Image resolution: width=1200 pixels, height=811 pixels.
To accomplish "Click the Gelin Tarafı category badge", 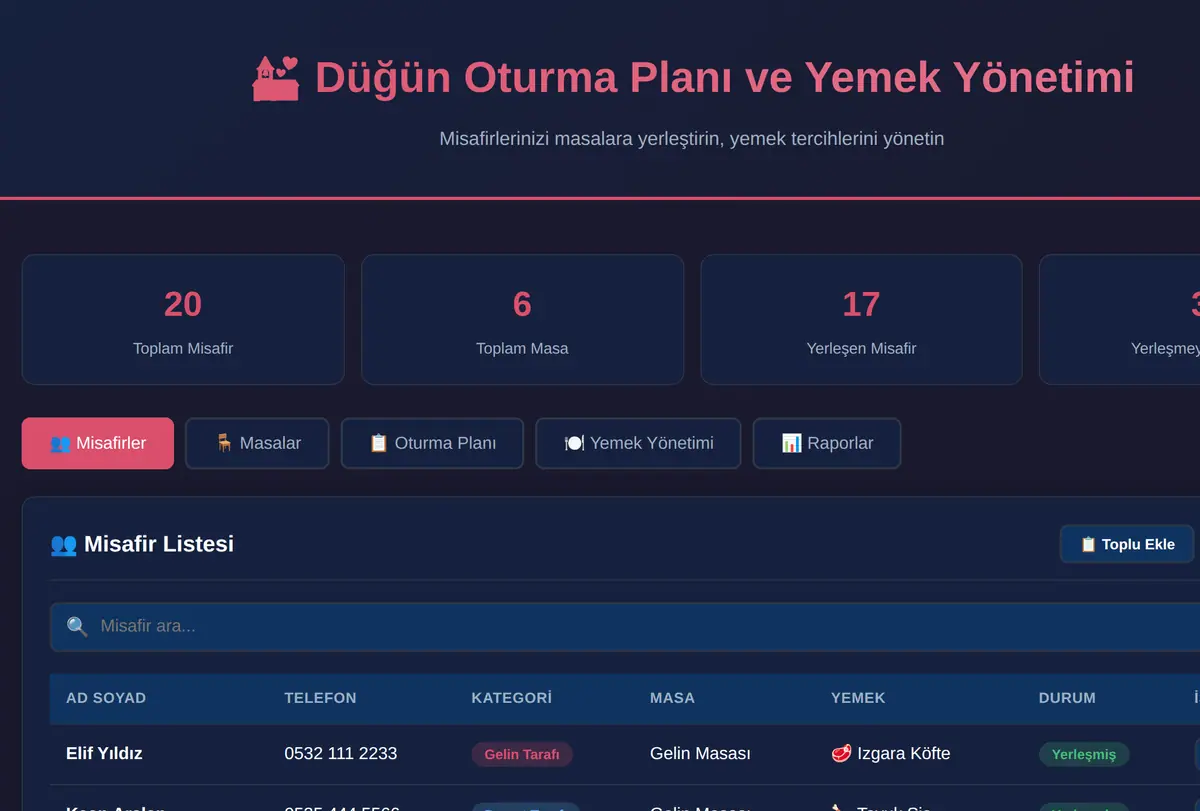I will tap(522, 754).
